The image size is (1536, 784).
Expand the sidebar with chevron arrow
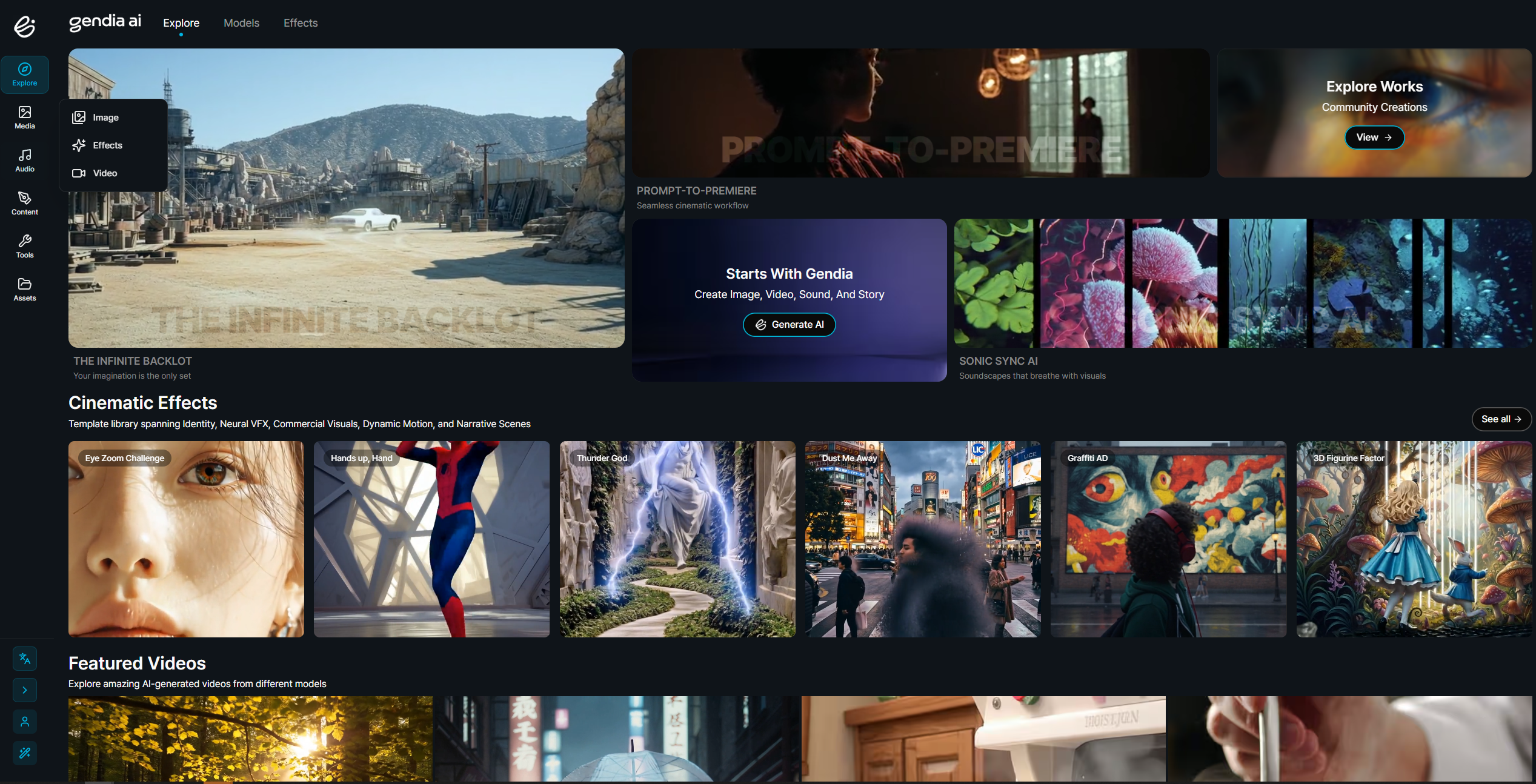25,690
